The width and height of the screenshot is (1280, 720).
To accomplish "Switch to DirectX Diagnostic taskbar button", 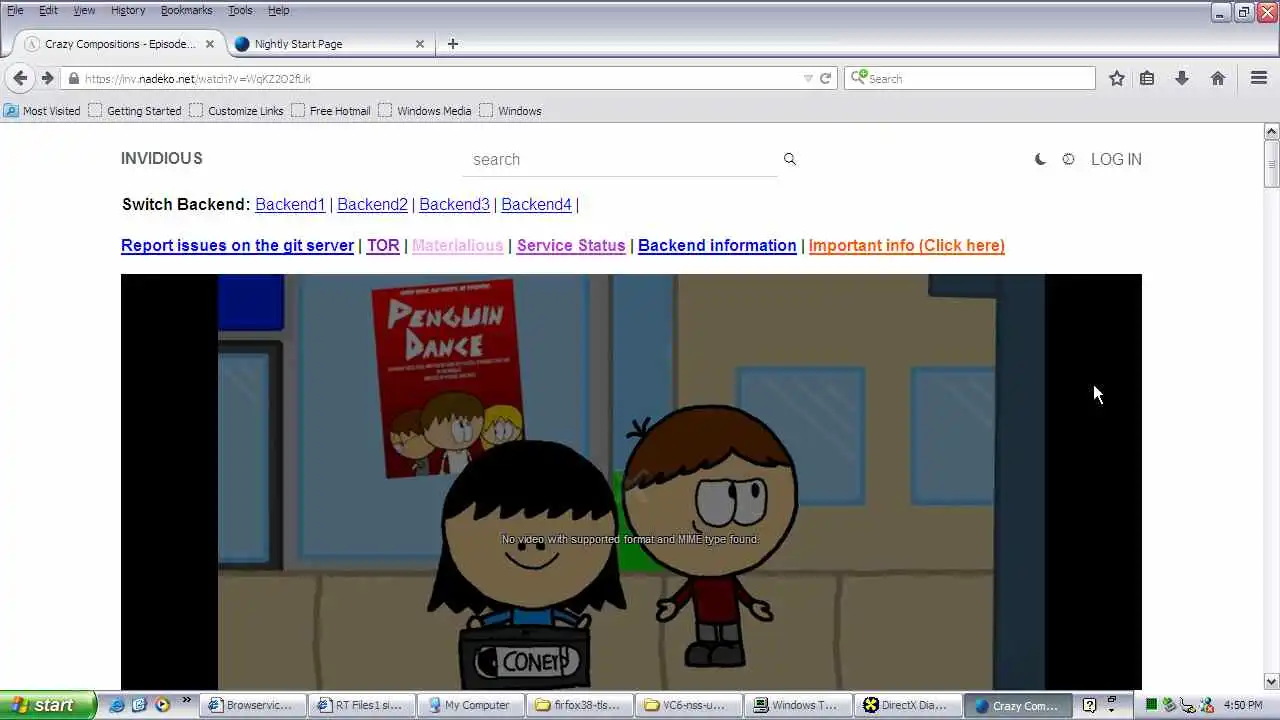I will tap(908, 705).
